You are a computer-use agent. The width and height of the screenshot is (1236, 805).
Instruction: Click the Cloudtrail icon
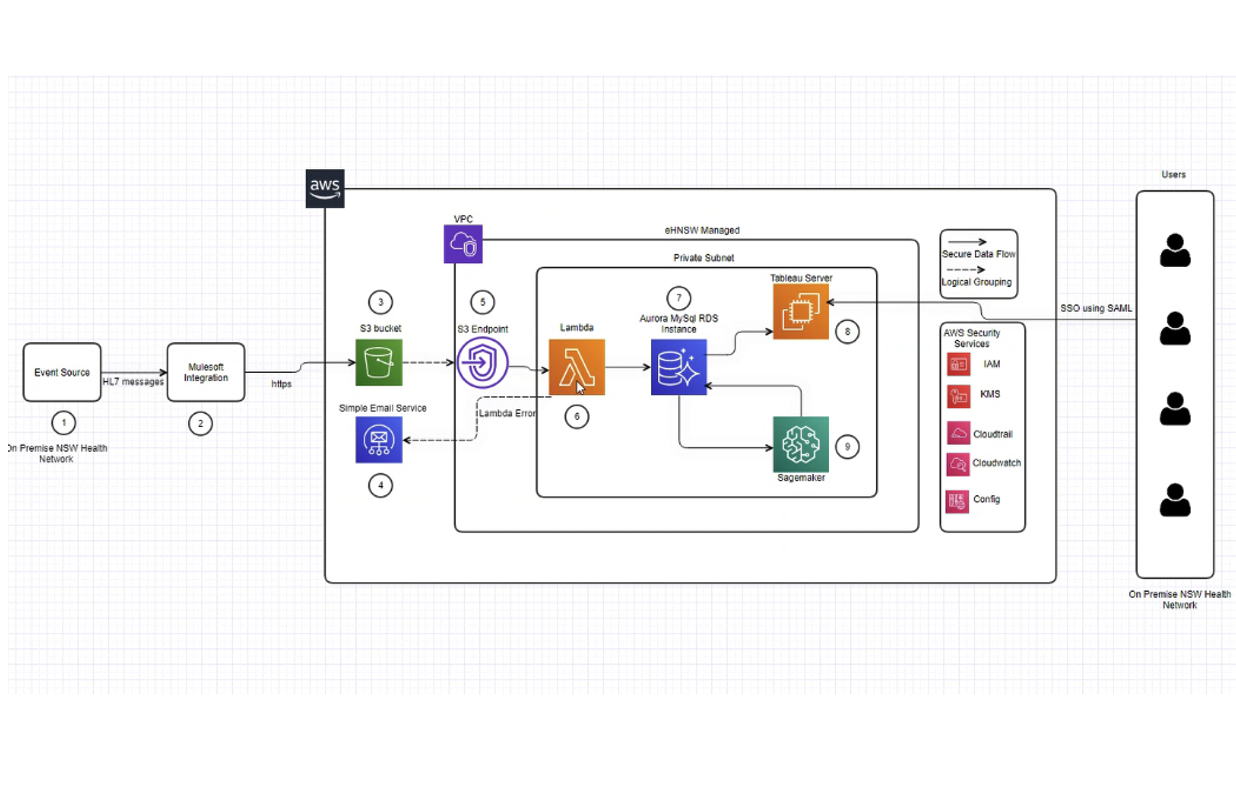958,434
